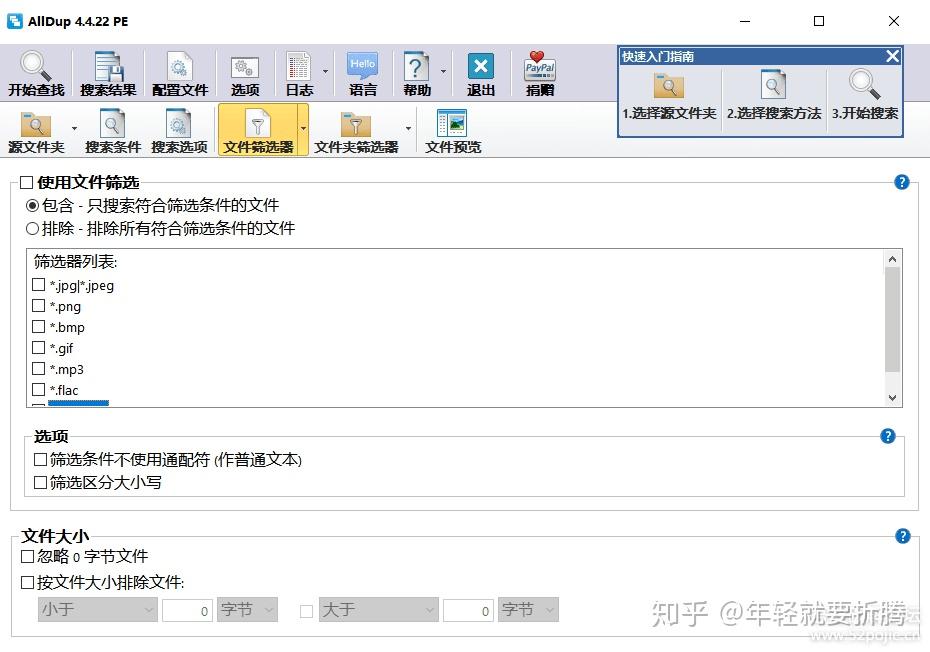Open the 文件预览 file preview tab

click(x=453, y=131)
